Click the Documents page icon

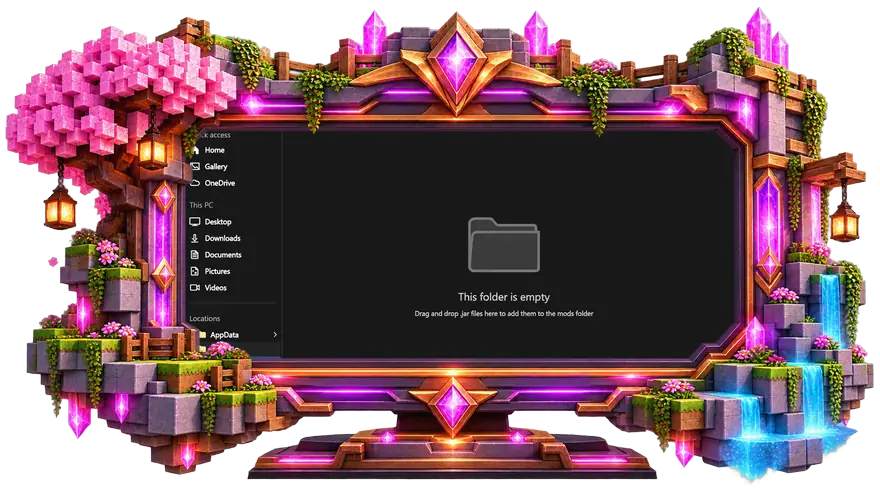195,254
